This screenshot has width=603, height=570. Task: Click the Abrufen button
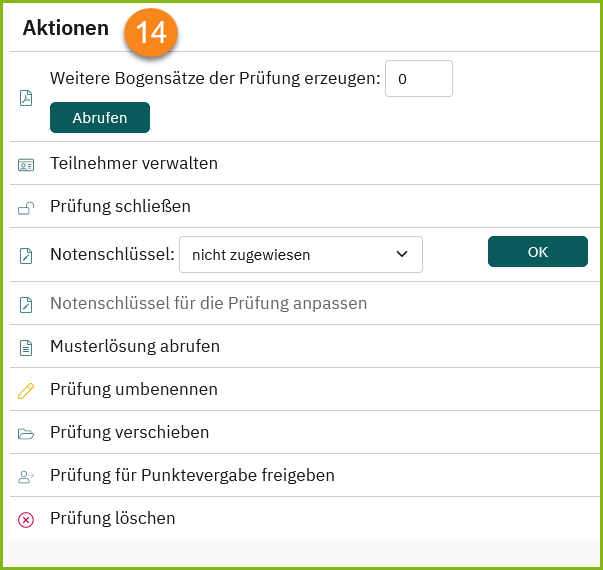[100, 118]
